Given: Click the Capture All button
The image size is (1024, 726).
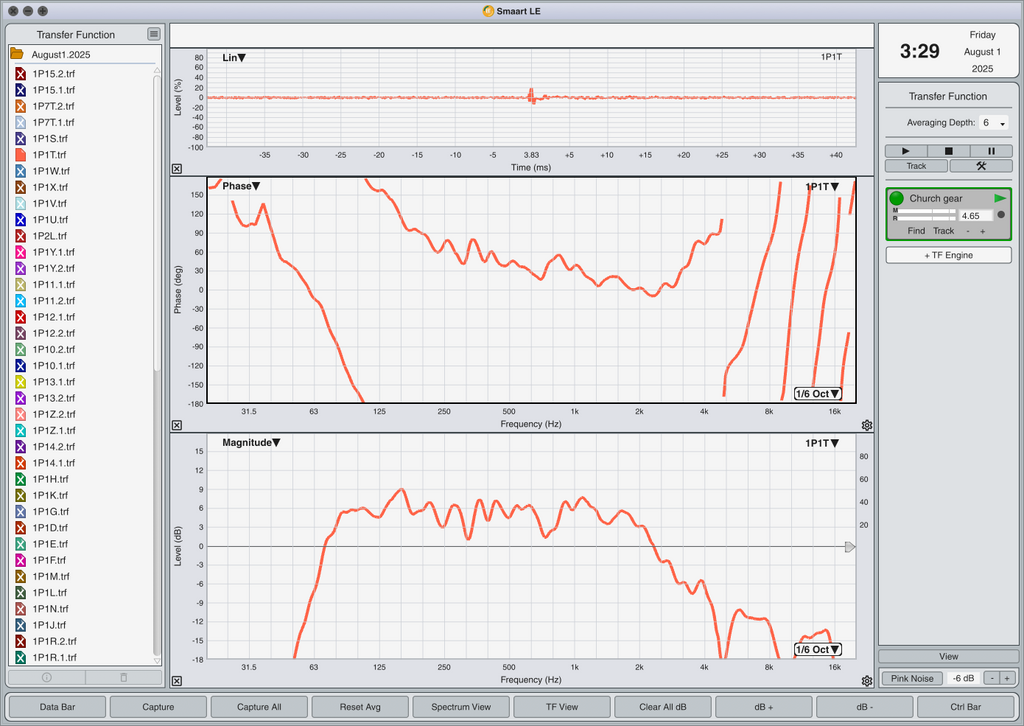Looking at the screenshot, I should point(259,706).
